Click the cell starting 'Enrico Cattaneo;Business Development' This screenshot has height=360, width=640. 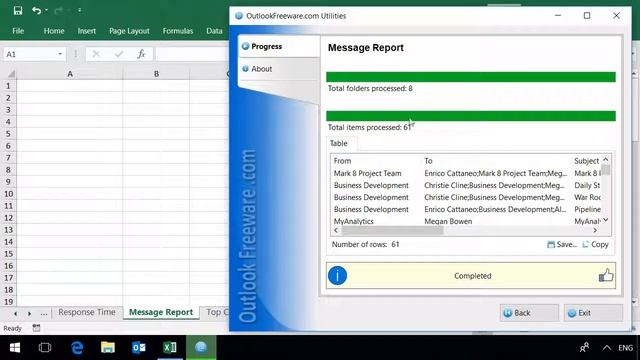point(495,209)
